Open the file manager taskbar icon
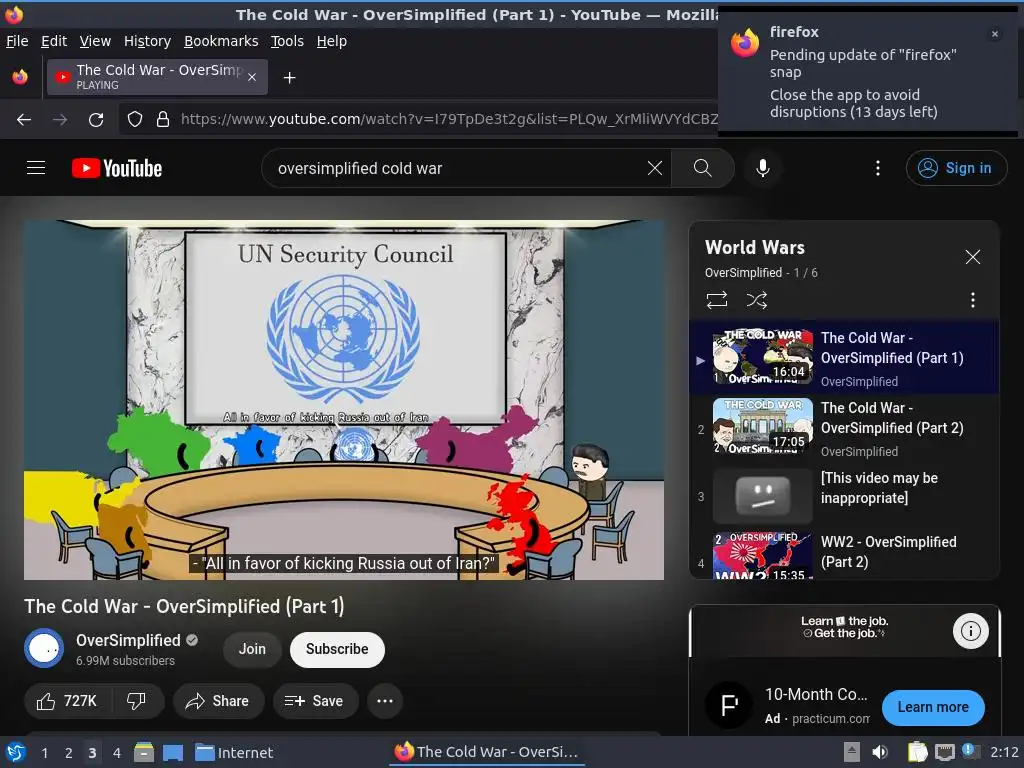The width and height of the screenshot is (1024, 768). pyautogui.click(x=144, y=752)
